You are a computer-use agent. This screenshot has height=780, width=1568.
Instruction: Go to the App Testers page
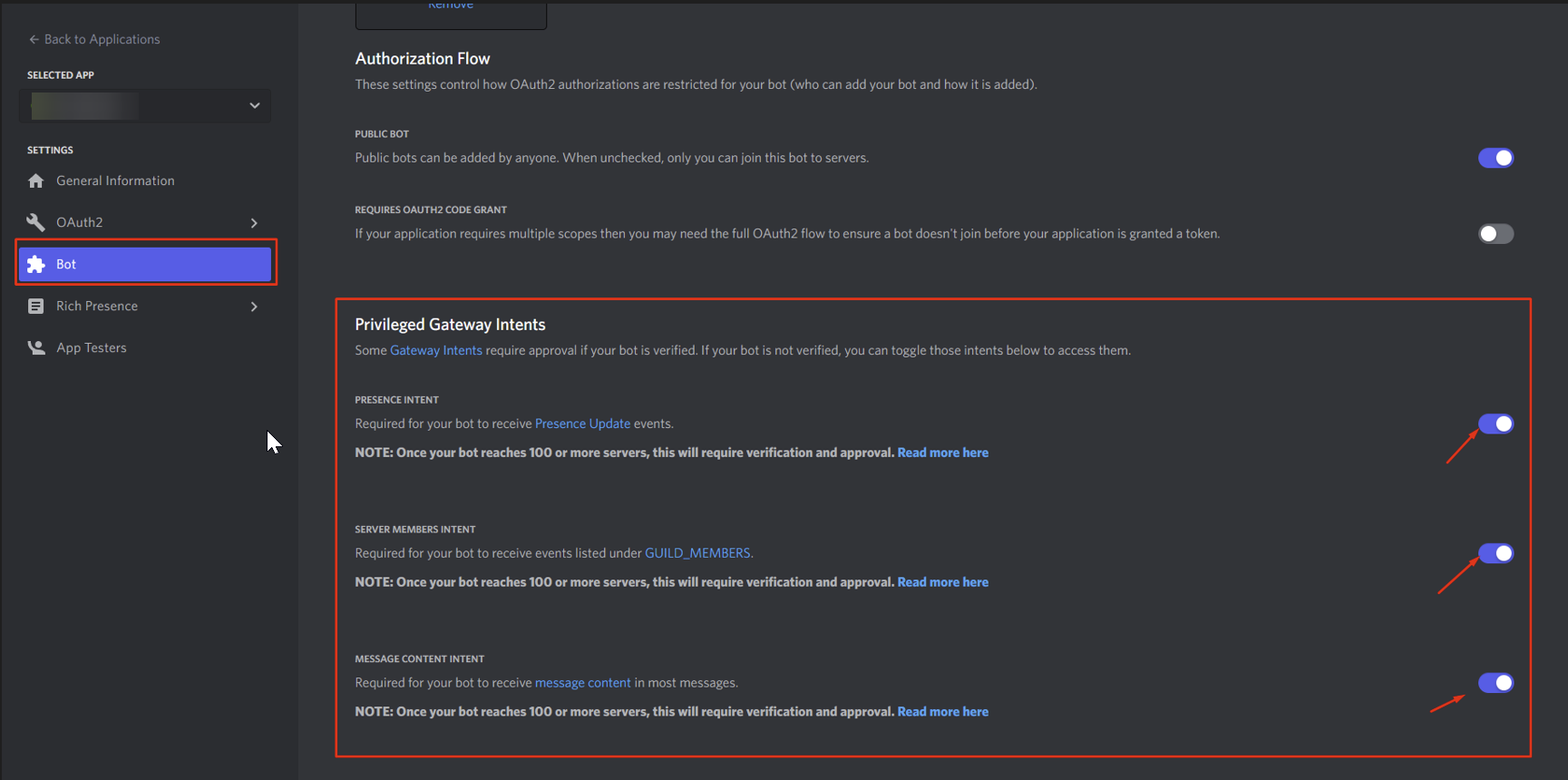92,347
